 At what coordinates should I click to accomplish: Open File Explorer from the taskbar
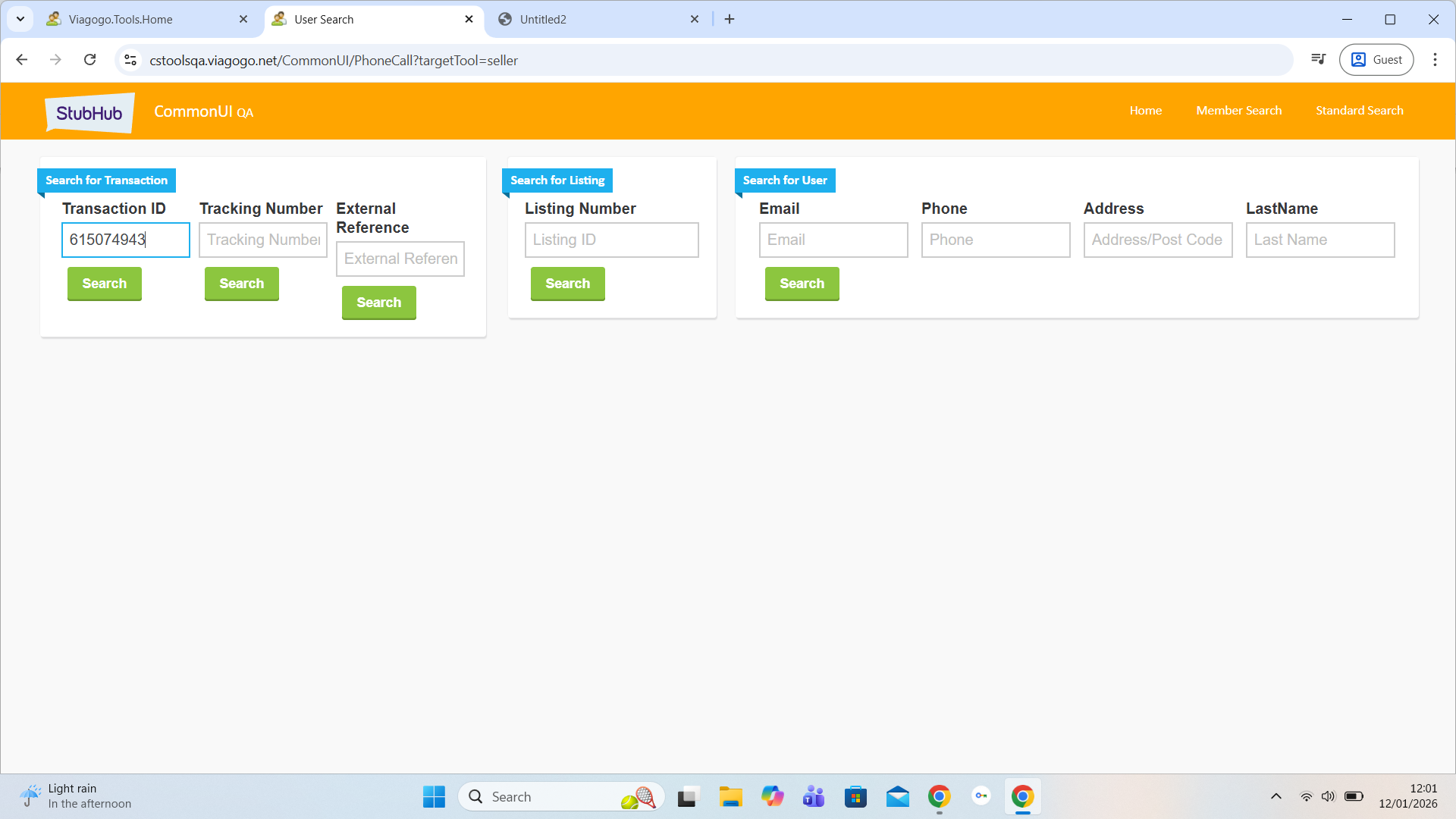coord(730,796)
